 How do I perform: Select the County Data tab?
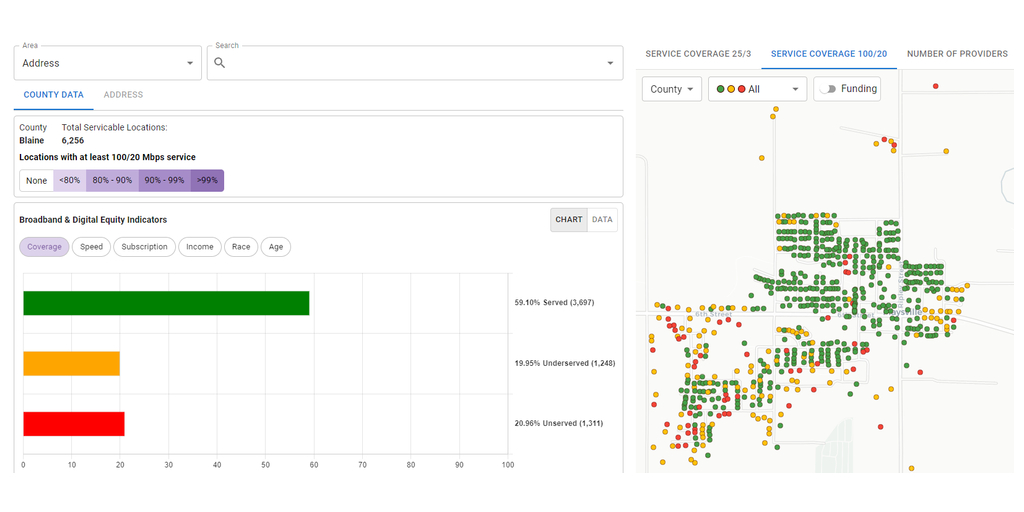pos(53,95)
